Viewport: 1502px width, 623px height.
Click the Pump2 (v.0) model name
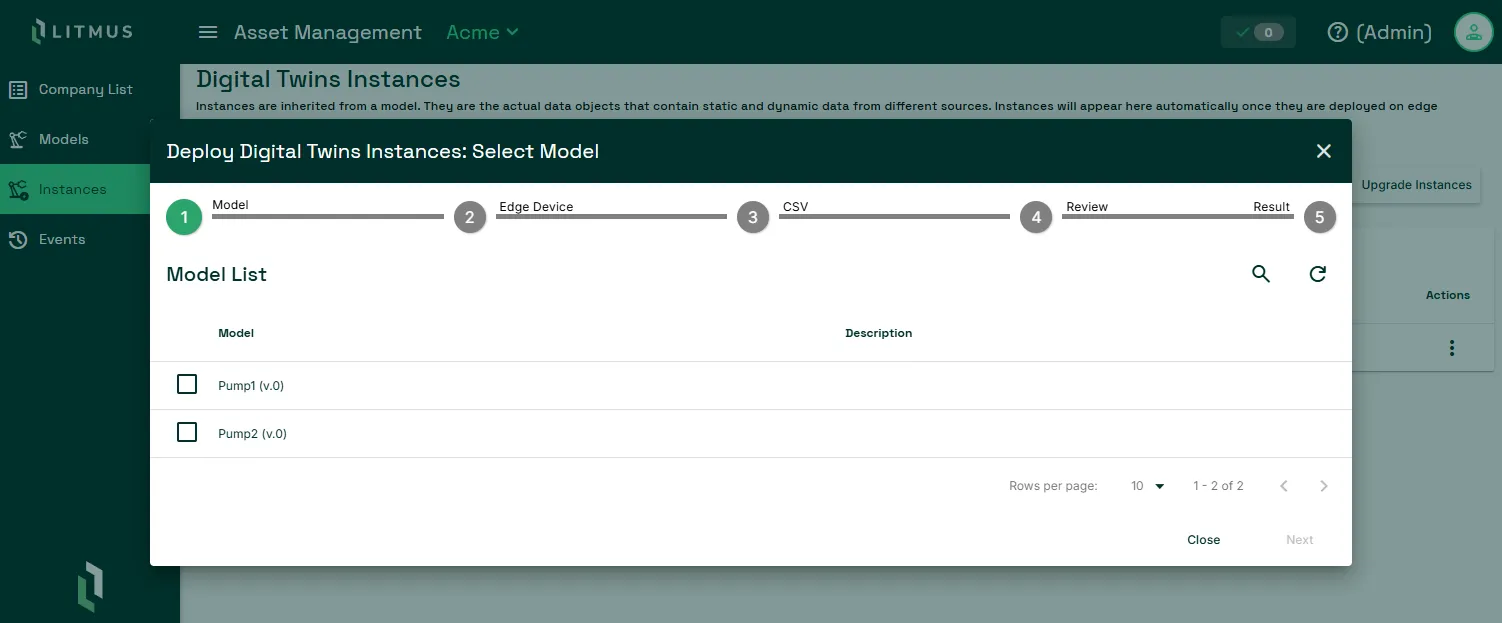pos(253,434)
